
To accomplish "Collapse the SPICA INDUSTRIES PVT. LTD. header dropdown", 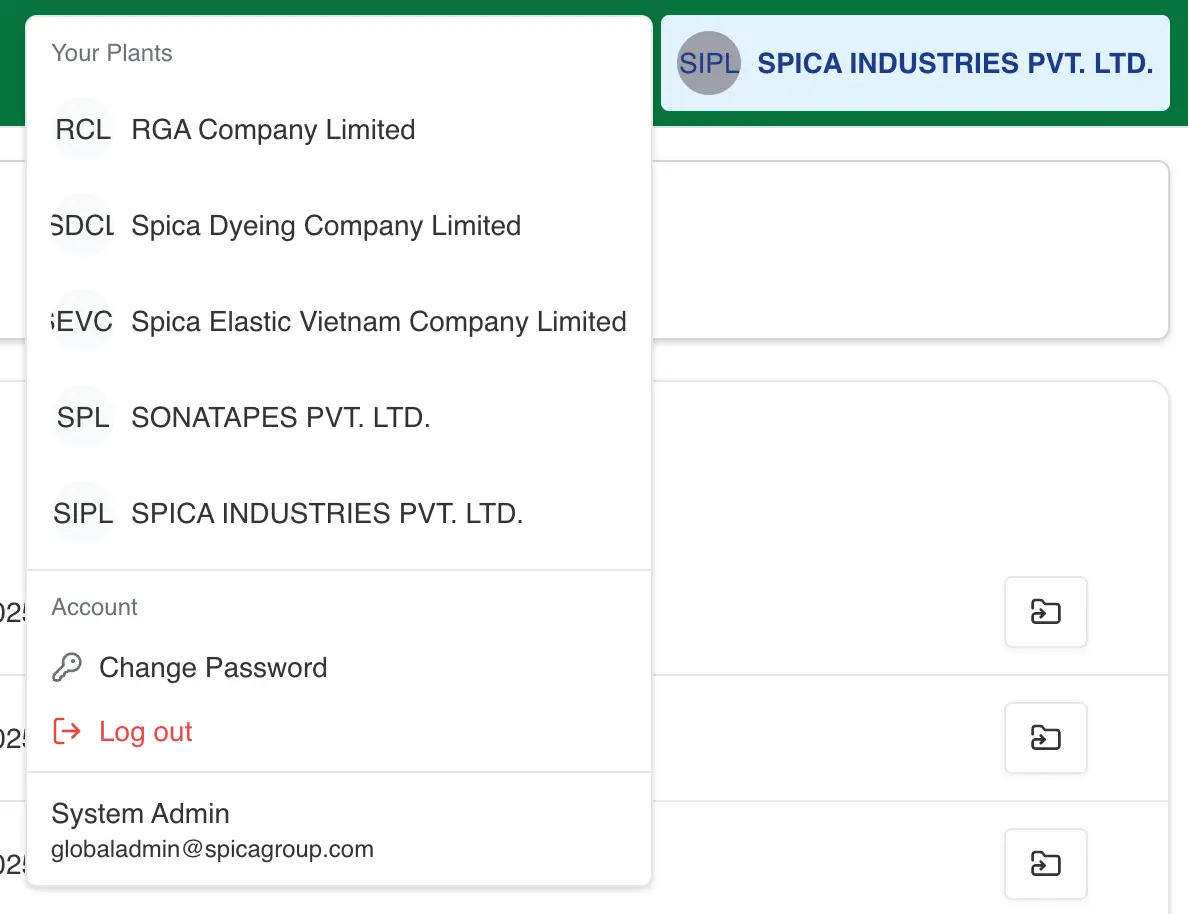I will coord(955,64).
